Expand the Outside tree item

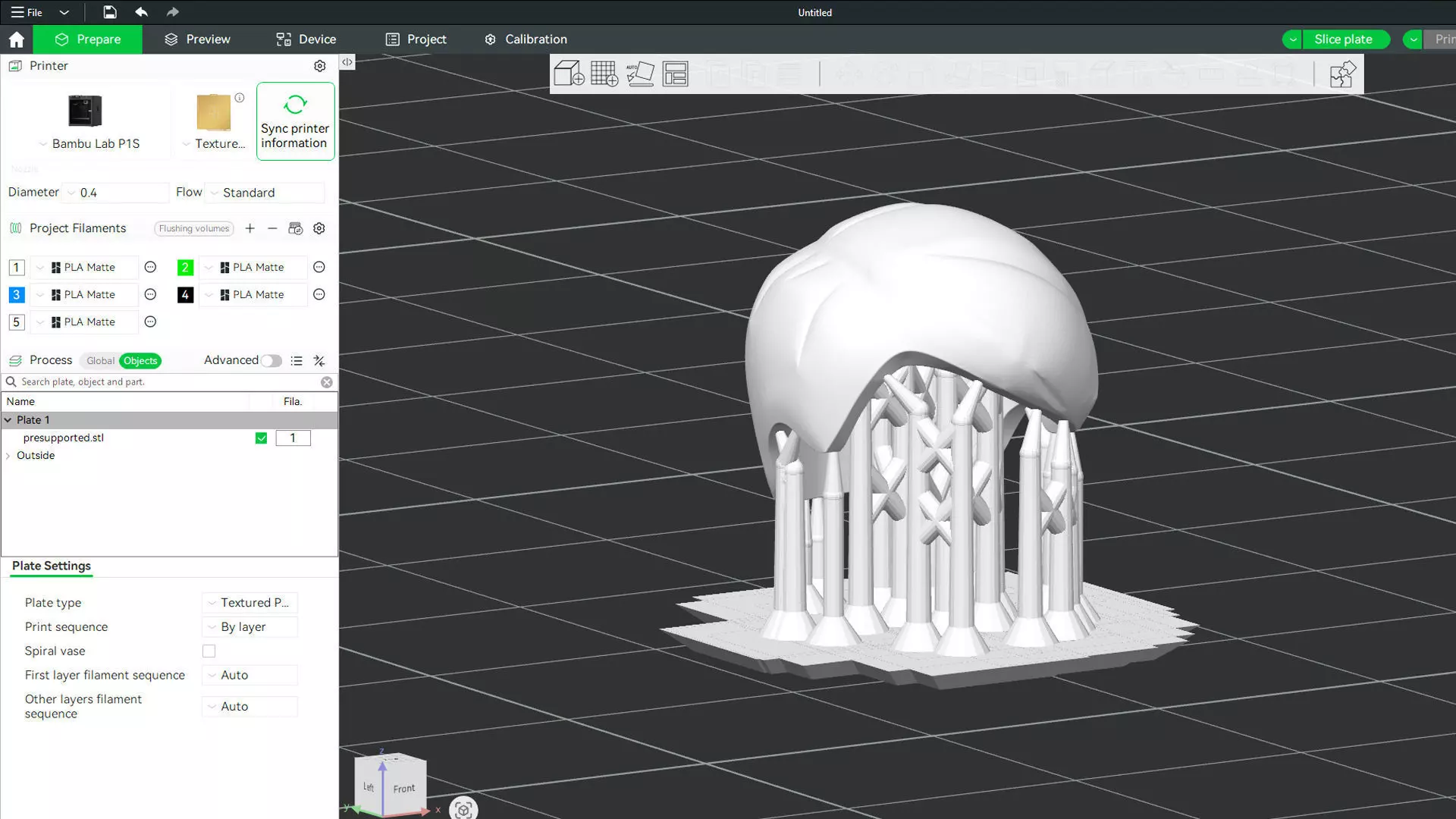(x=8, y=456)
